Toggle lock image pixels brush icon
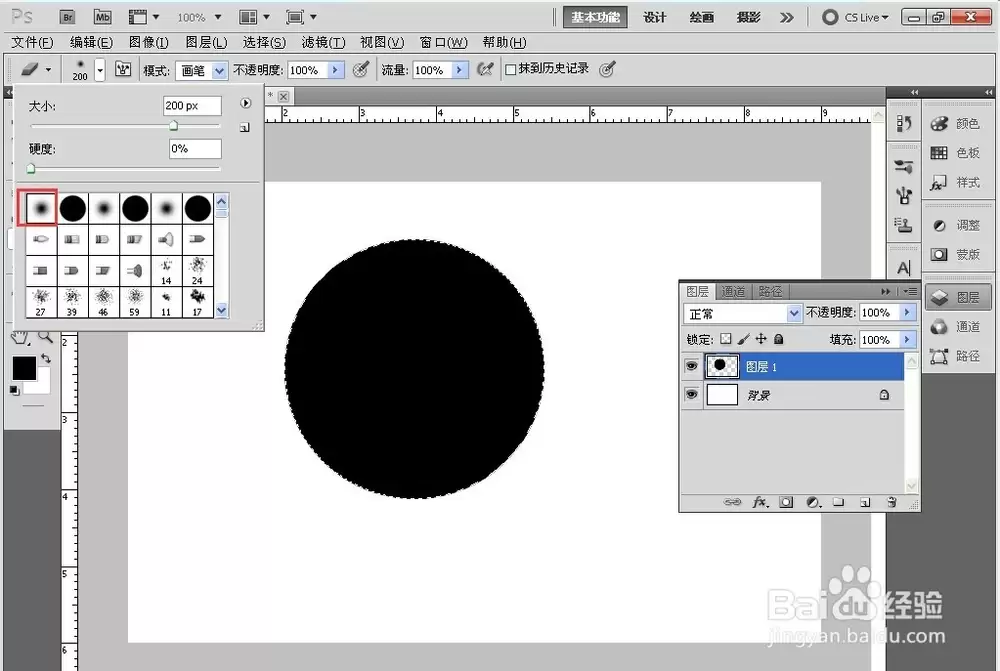1000x671 pixels. pos(744,339)
